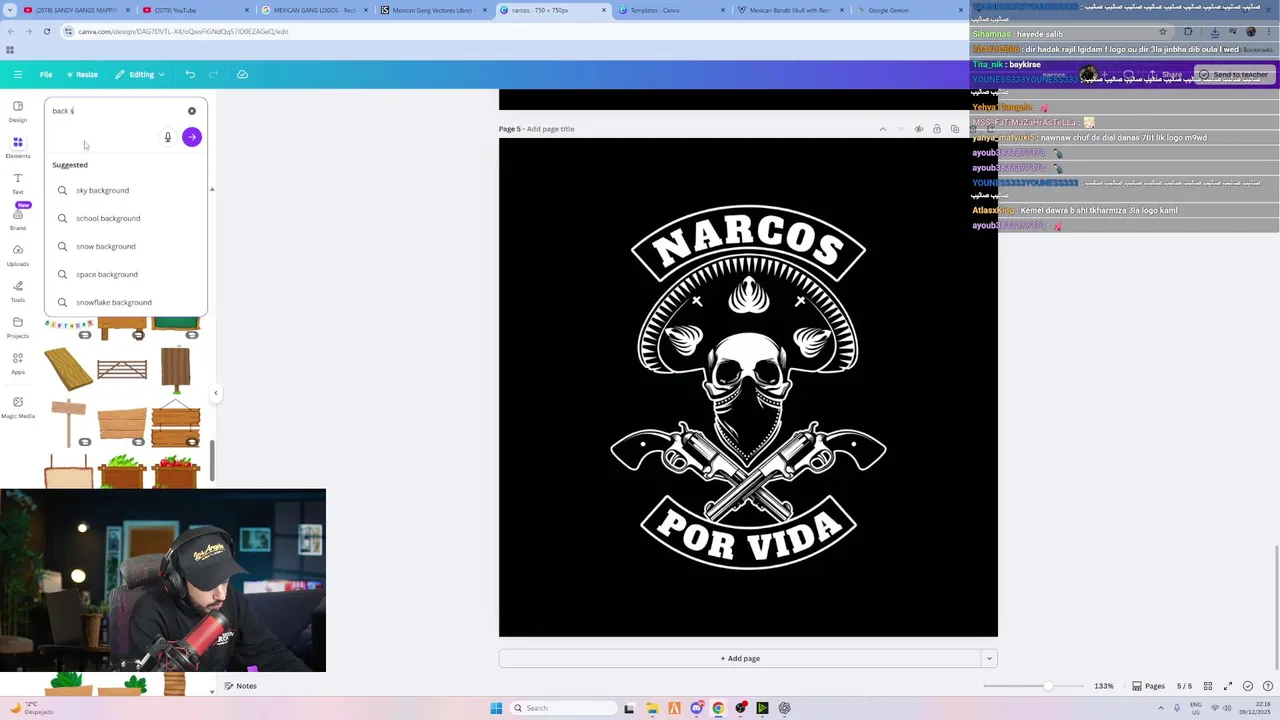Enter fullscreen presentation mode

click(x=1228, y=686)
